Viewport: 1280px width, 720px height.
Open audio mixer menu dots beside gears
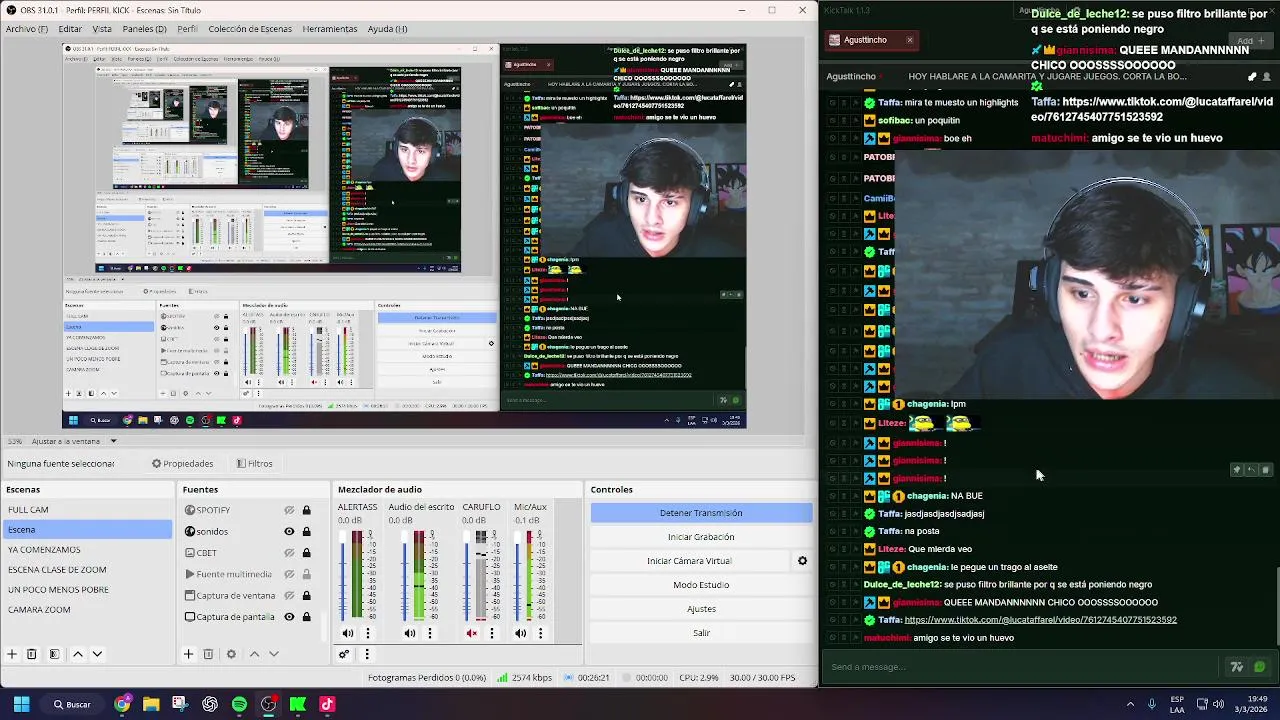point(367,654)
